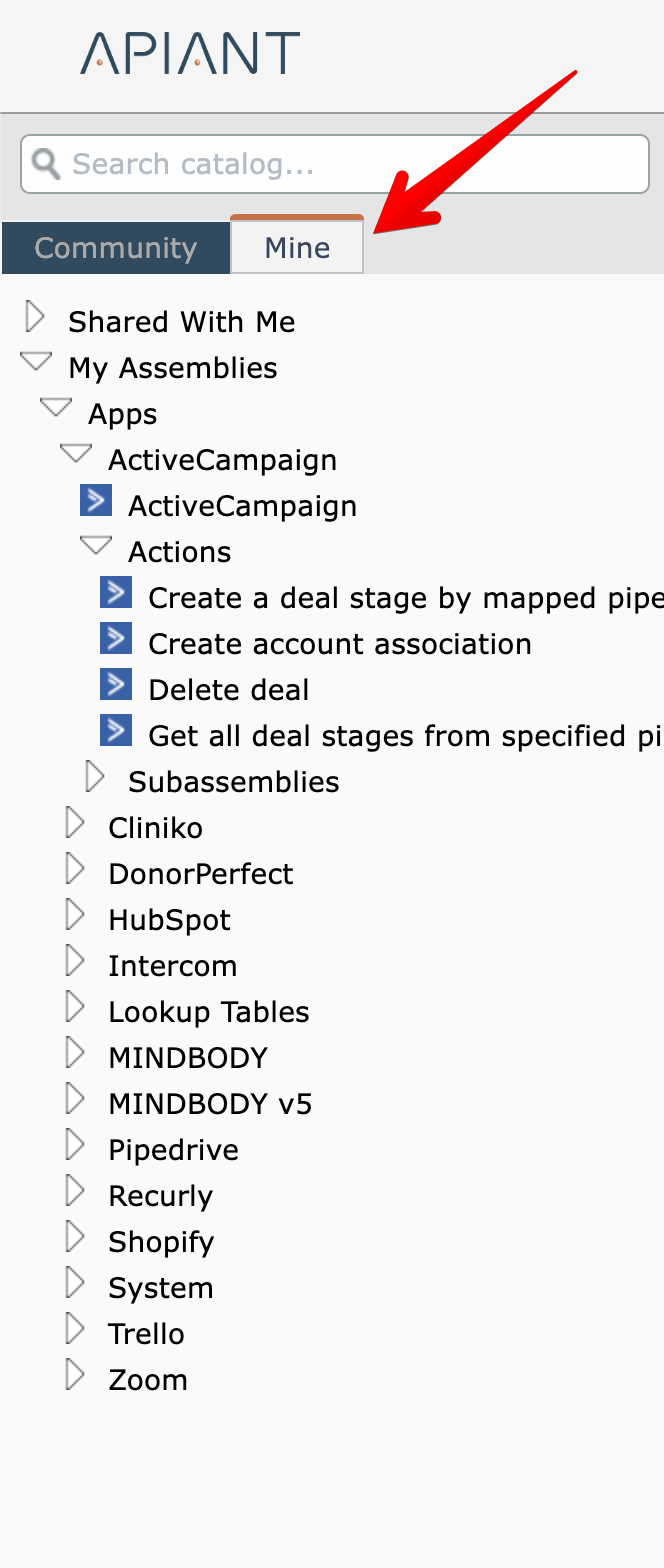Image resolution: width=664 pixels, height=1568 pixels.
Task: Expand the HubSpot app folder
Action: [75, 916]
